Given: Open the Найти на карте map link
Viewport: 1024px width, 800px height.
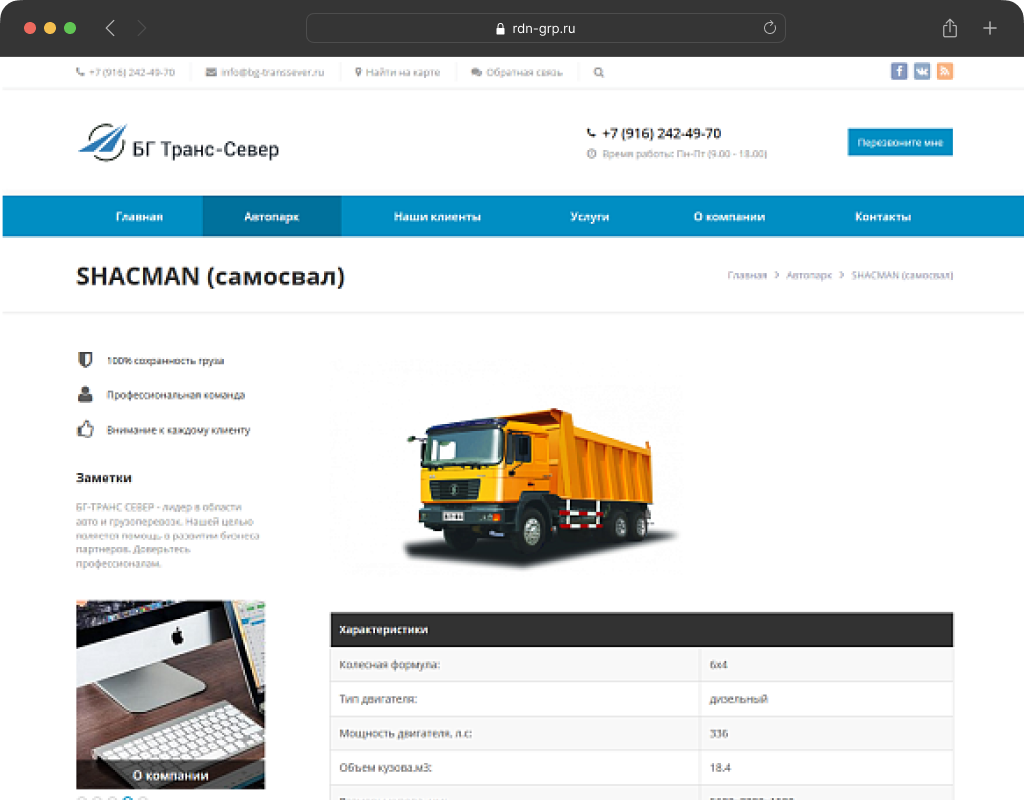Looking at the screenshot, I should 397,72.
